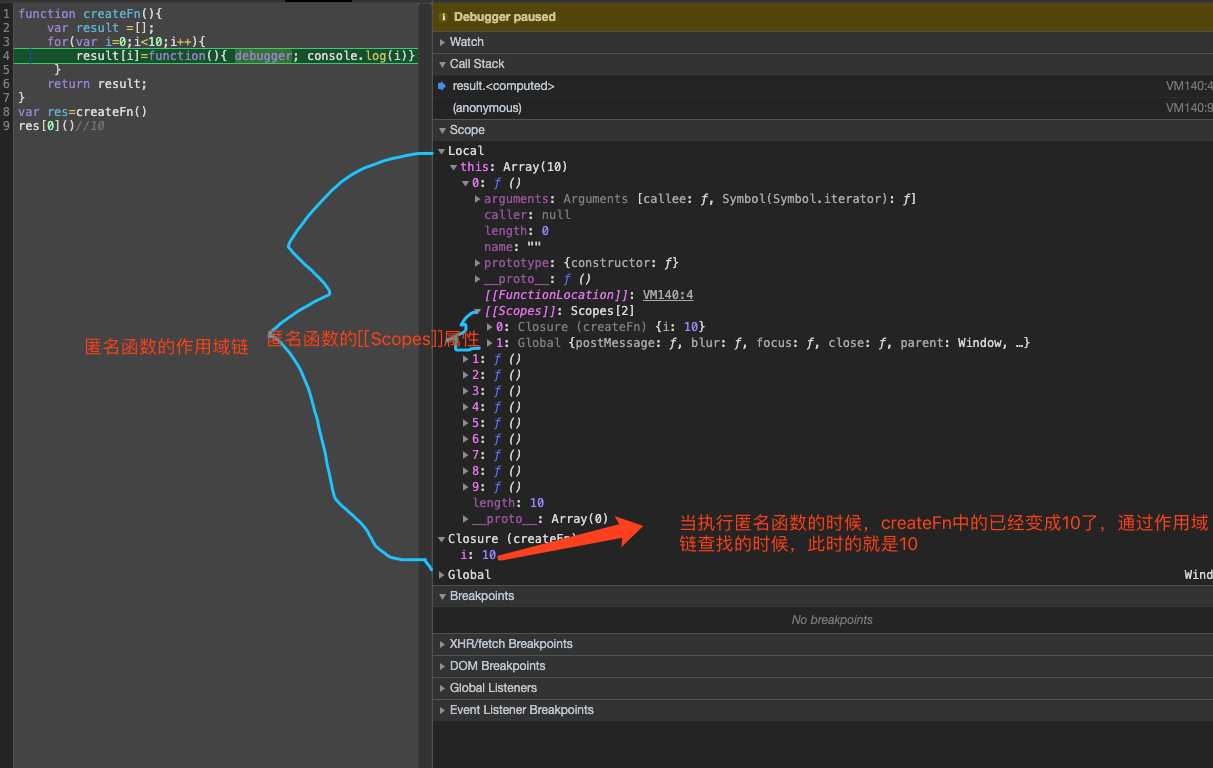Viewport: 1213px width, 768px height.
Task: Expand Event Listener Breakpoints section
Action: 521,710
